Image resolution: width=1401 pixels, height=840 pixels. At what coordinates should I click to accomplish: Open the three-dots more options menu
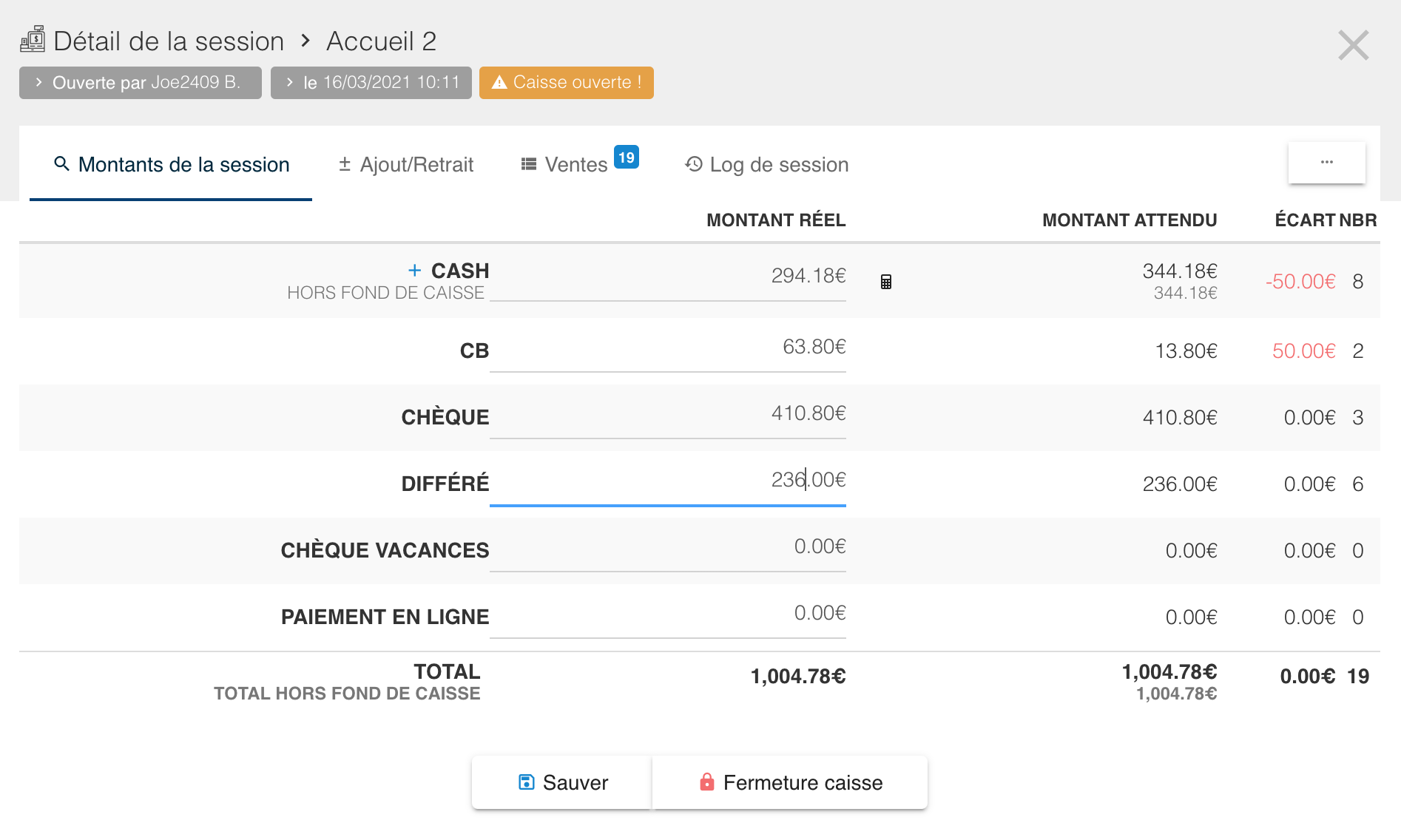click(1326, 162)
